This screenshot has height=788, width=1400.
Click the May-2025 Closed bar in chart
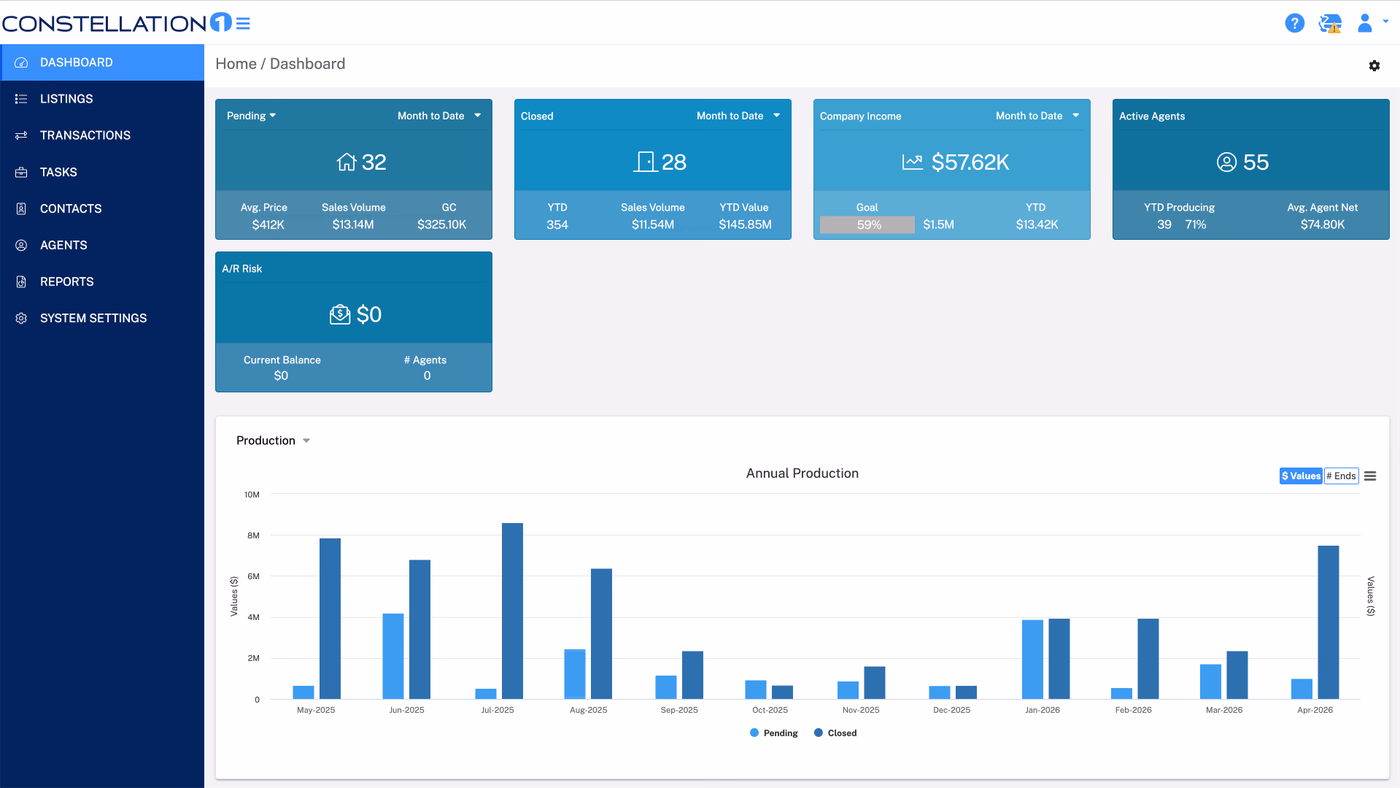click(330, 619)
